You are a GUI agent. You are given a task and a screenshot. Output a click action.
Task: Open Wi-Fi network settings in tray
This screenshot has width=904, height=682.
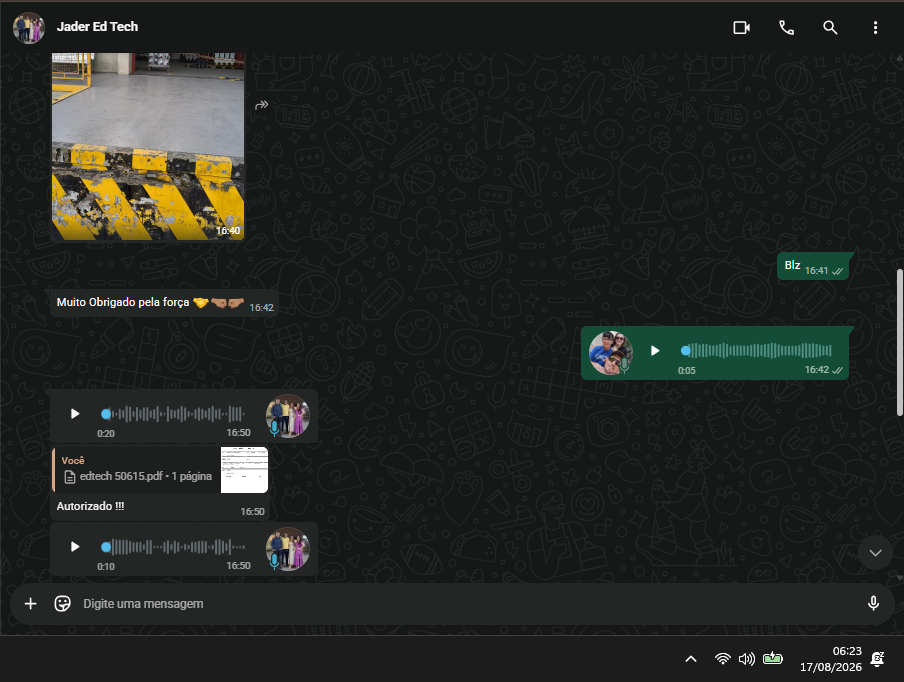coord(722,658)
